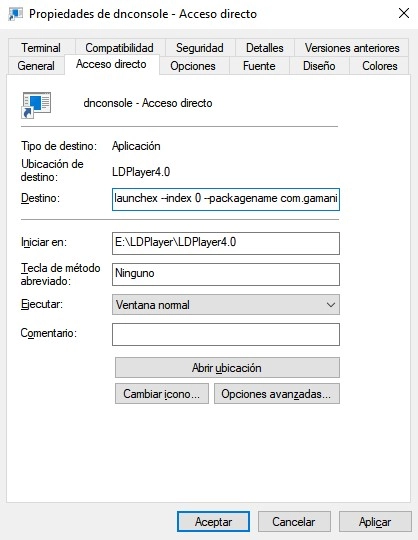Switch to the General tab
The image size is (418, 540).
click(36, 65)
